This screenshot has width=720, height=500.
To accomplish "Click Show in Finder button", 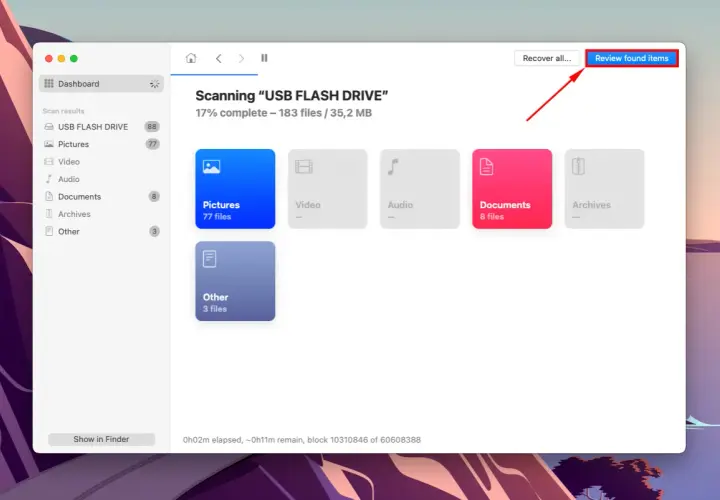I will (x=101, y=439).
